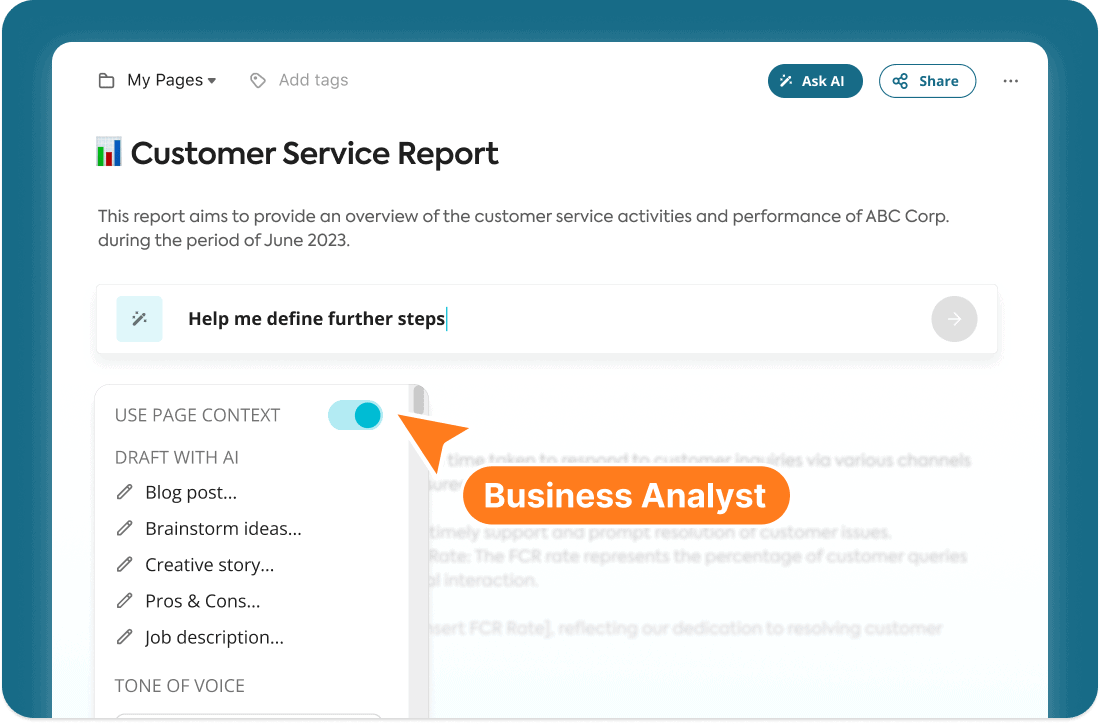Click the tag icon near Add tags
Image resolution: width=1100 pixels, height=724 pixels.
coord(257,81)
